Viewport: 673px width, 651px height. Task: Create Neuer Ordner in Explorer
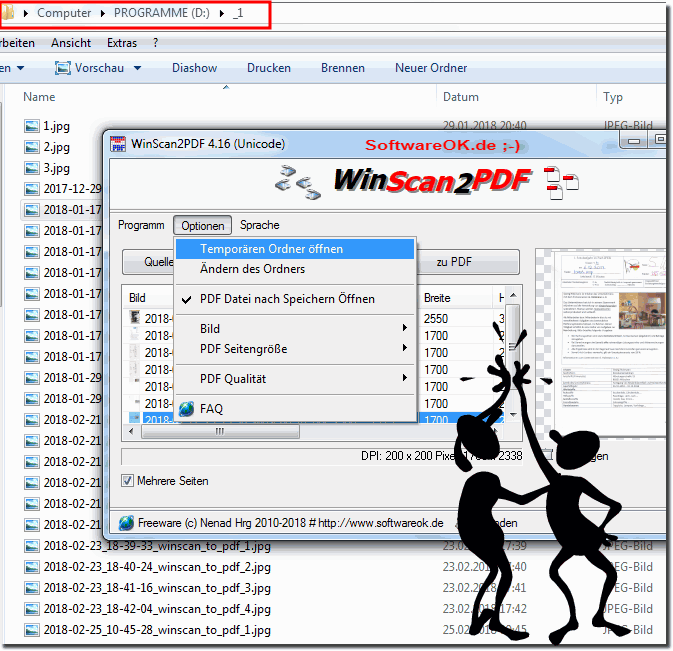[431, 68]
